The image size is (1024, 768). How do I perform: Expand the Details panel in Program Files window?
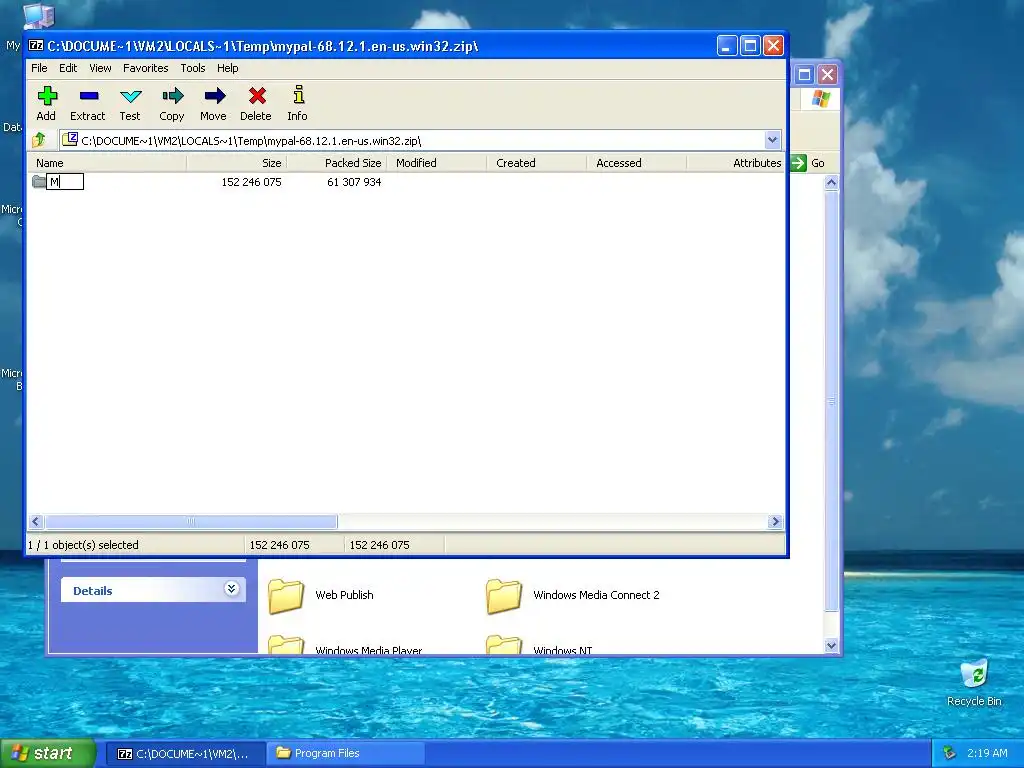coord(231,589)
